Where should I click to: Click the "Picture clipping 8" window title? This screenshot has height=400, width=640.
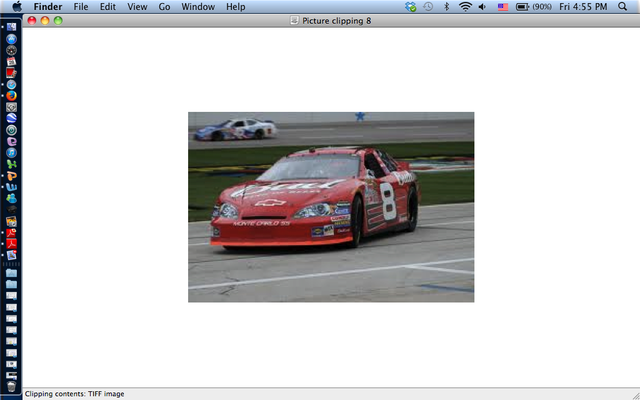tap(337, 21)
